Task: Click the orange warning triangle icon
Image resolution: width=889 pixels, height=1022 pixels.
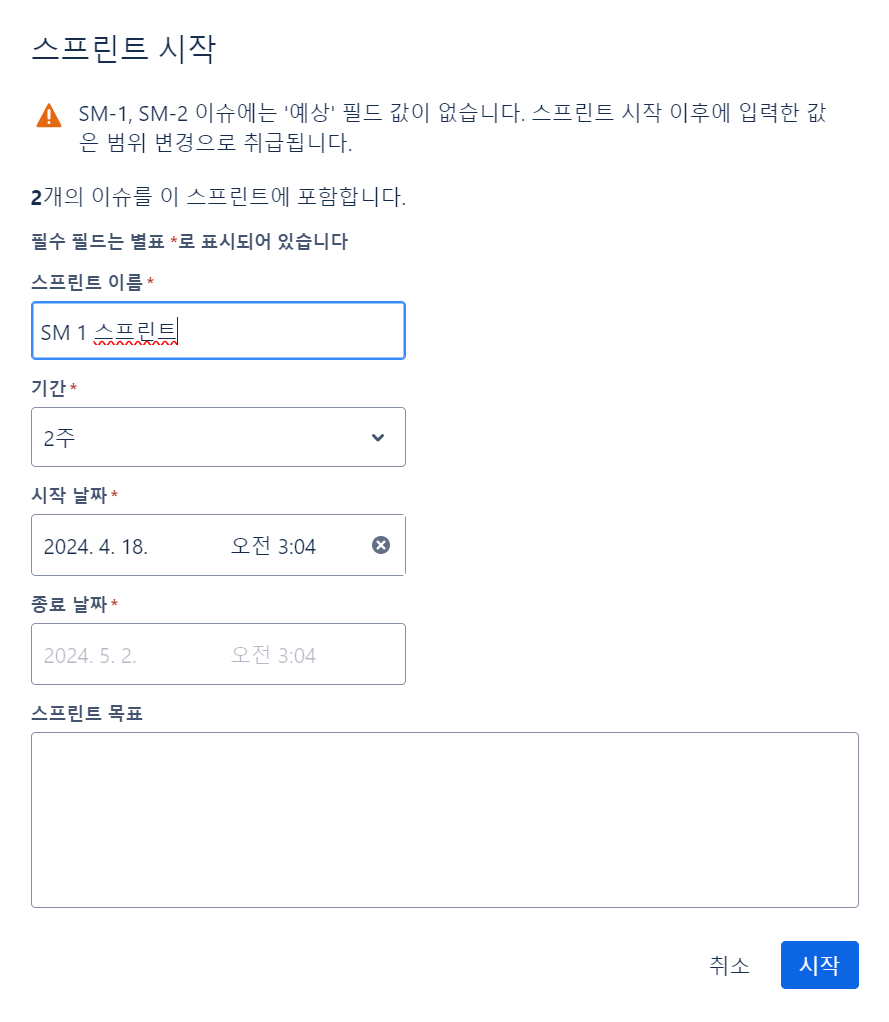Action: tap(49, 115)
